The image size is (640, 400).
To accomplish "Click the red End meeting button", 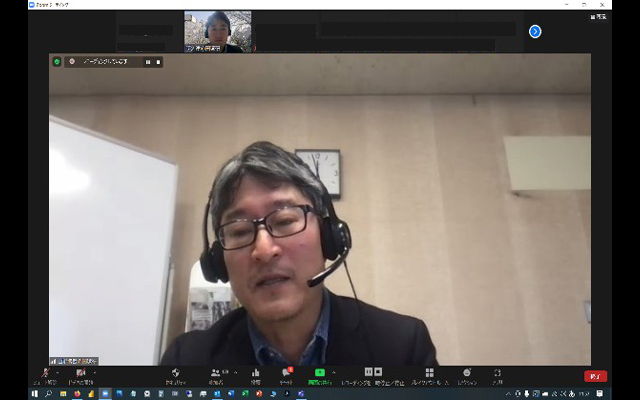I will [x=595, y=376].
